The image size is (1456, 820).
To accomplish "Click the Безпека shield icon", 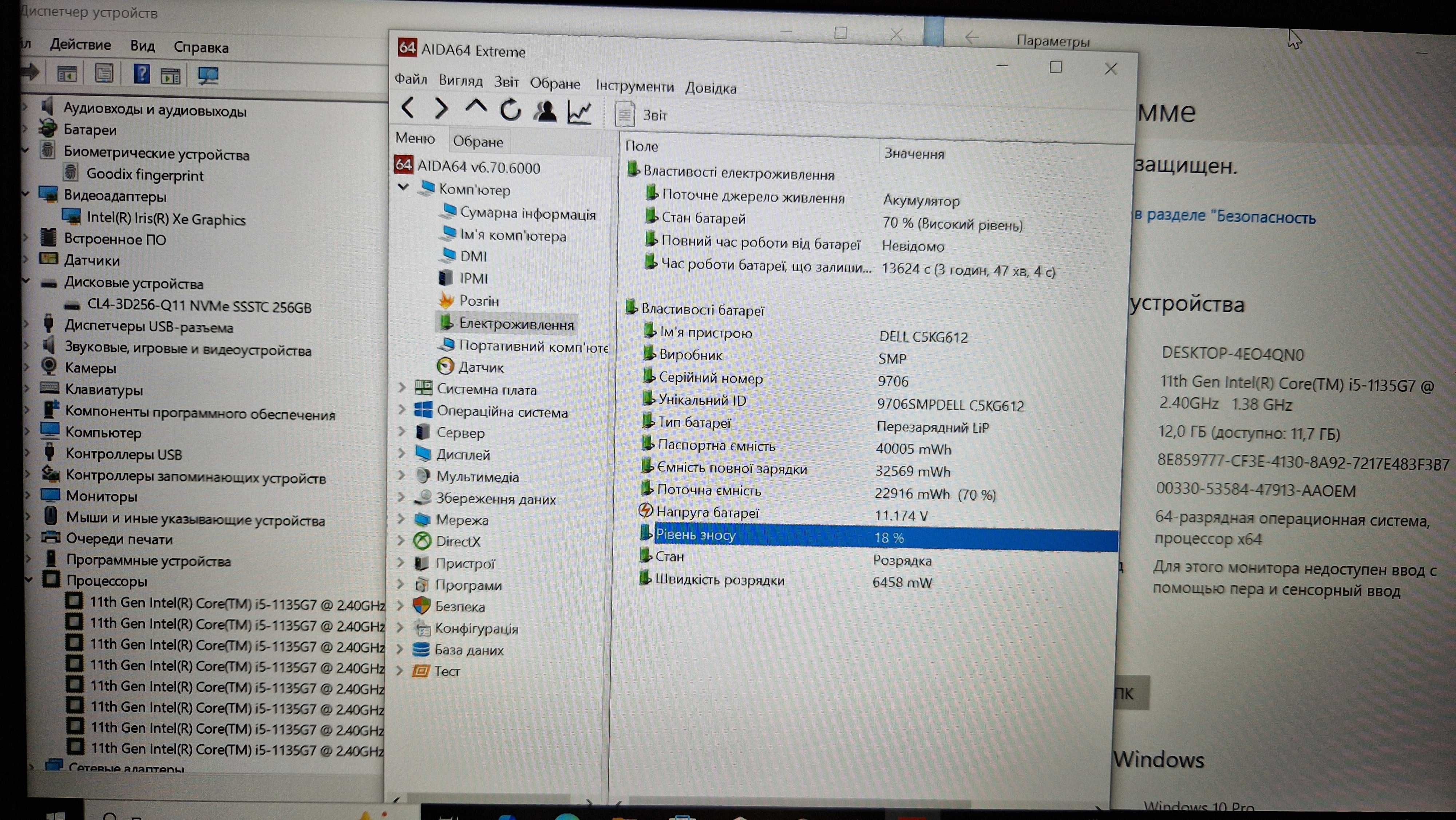I will point(422,606).
